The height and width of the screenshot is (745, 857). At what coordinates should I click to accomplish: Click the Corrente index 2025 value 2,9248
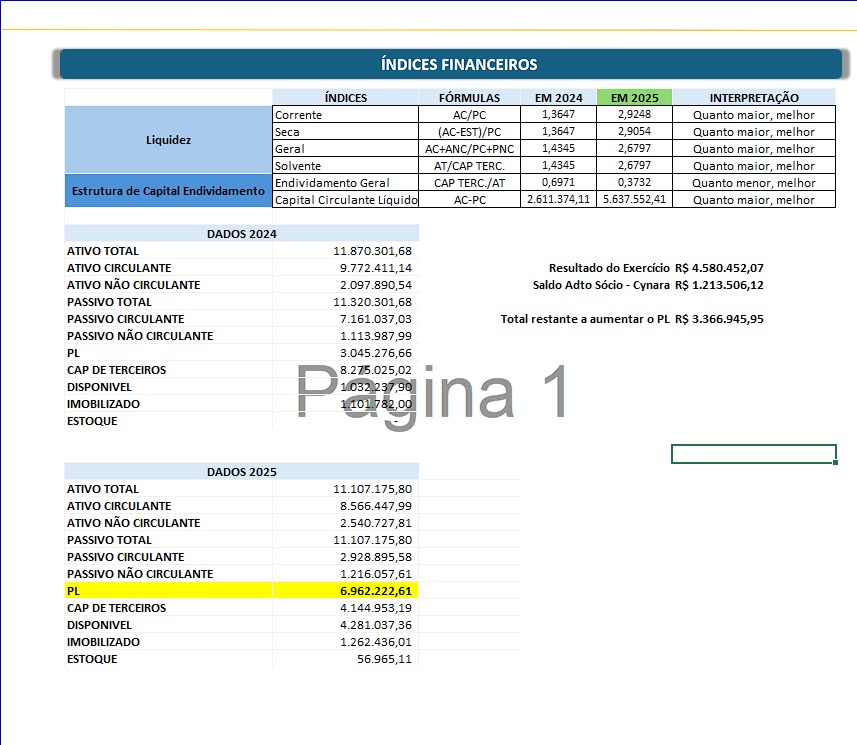(634, 115)
